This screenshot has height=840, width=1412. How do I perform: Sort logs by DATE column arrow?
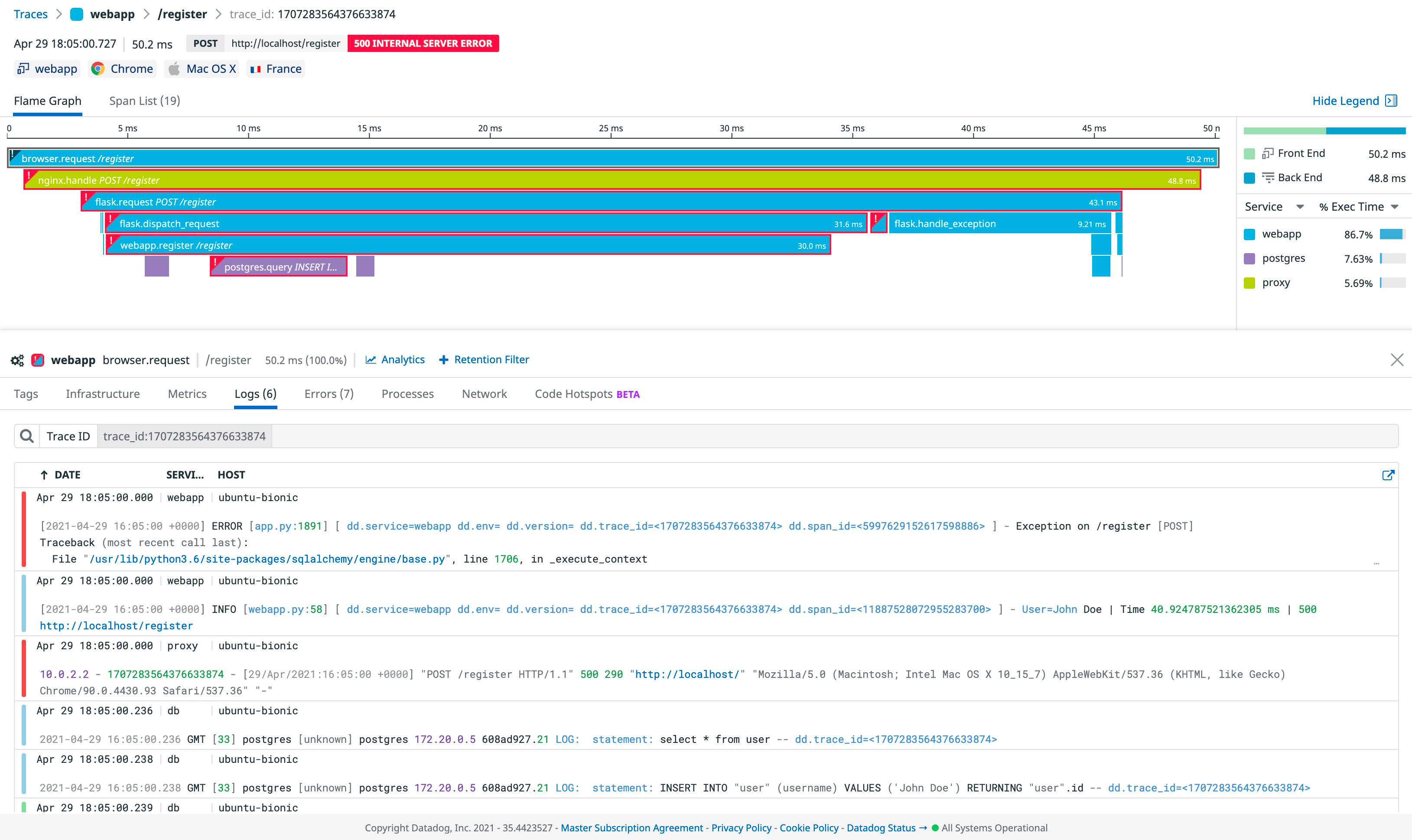pos(44,475)
